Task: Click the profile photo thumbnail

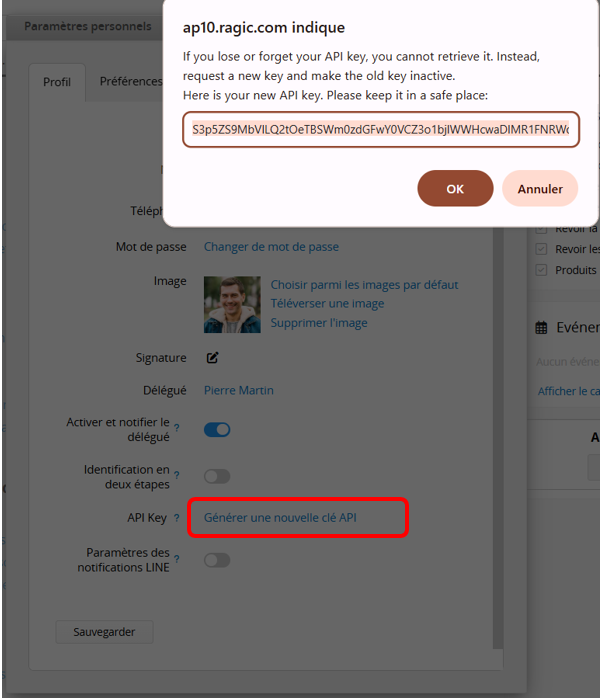Action: pyautogui.click(x=232, y=304)
